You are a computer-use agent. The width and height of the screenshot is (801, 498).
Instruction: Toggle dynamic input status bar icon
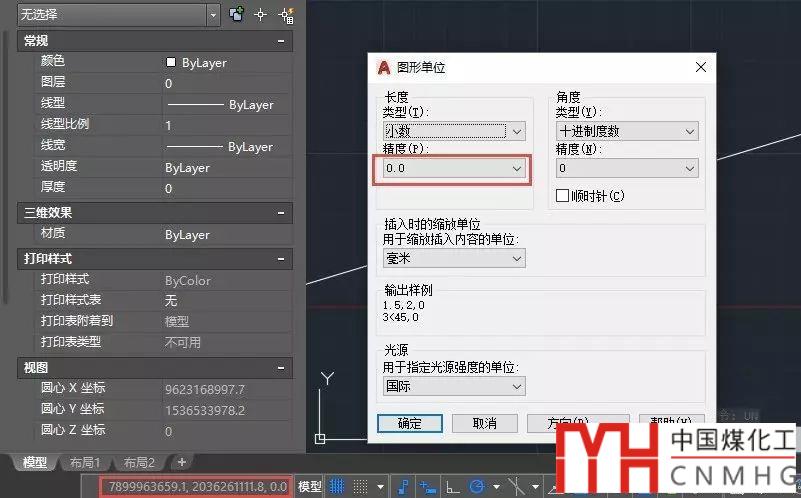[x=428, y=486]
